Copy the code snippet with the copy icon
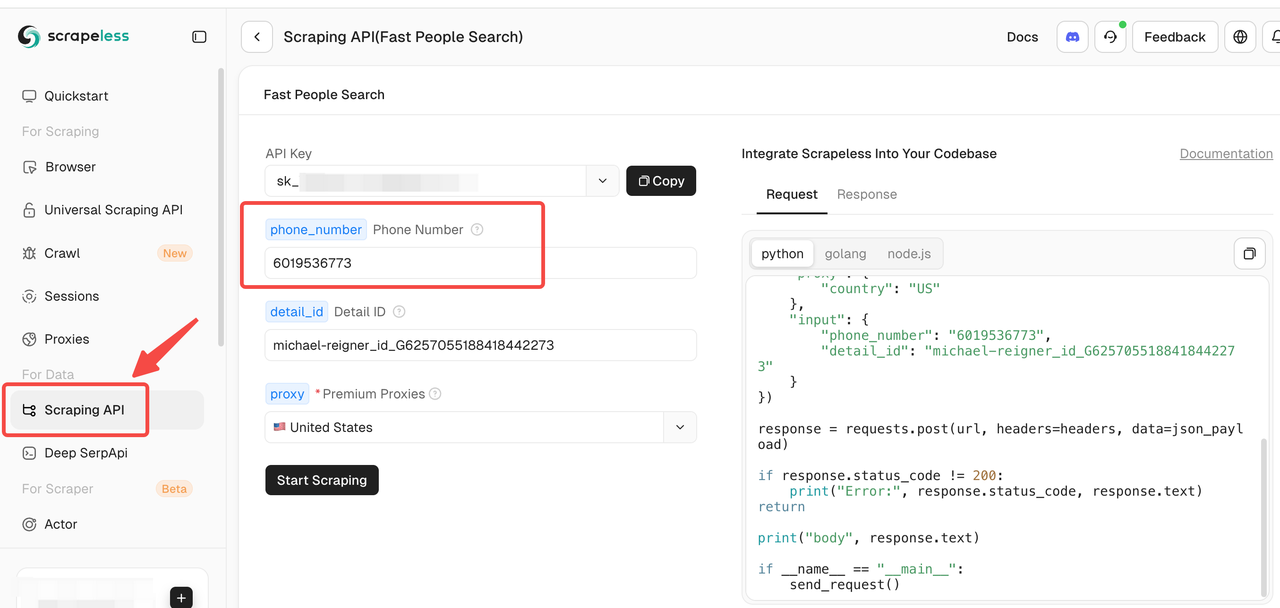The width and height of the screenshot is (1280, 608). click(x=1249, y=254)
